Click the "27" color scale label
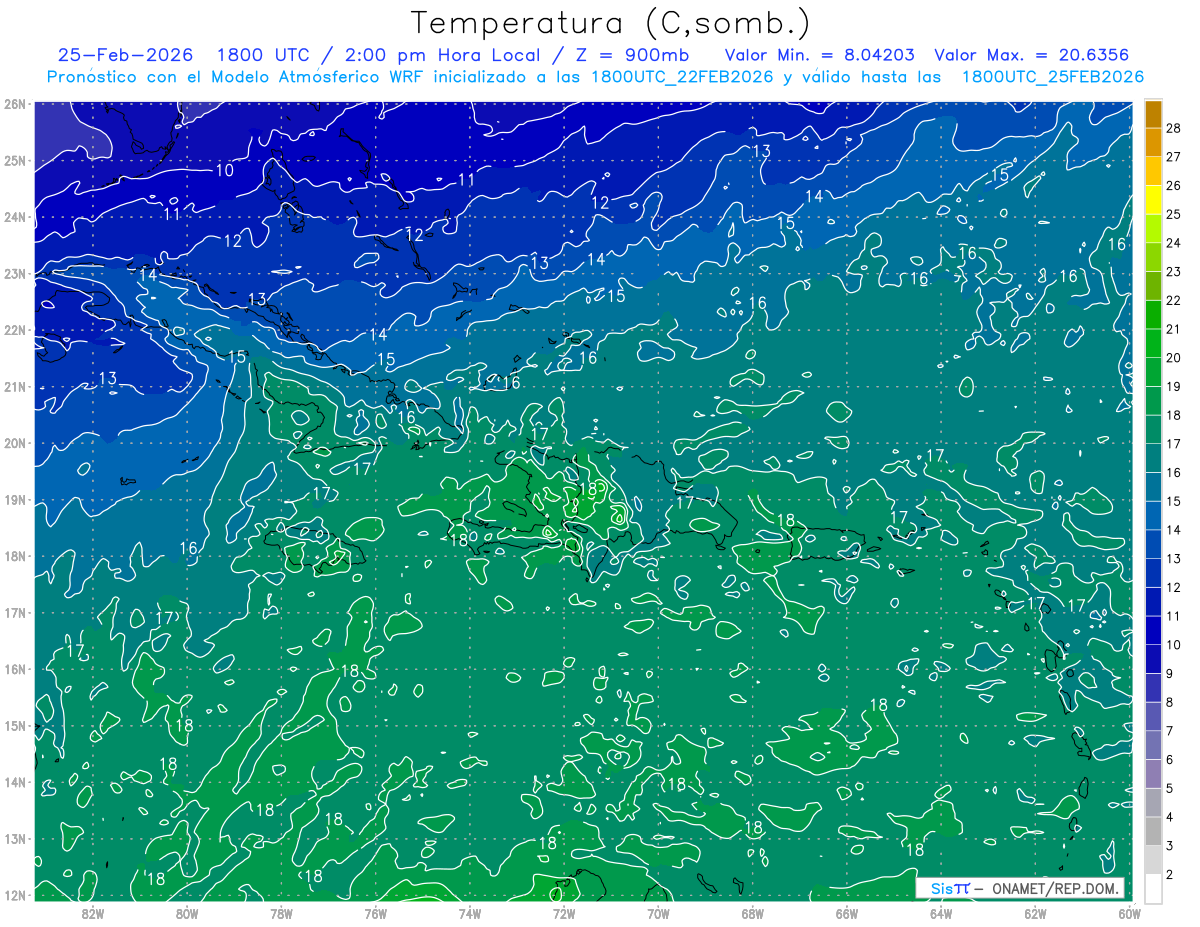This screenshot has height=927, width=1200. 1174,157
